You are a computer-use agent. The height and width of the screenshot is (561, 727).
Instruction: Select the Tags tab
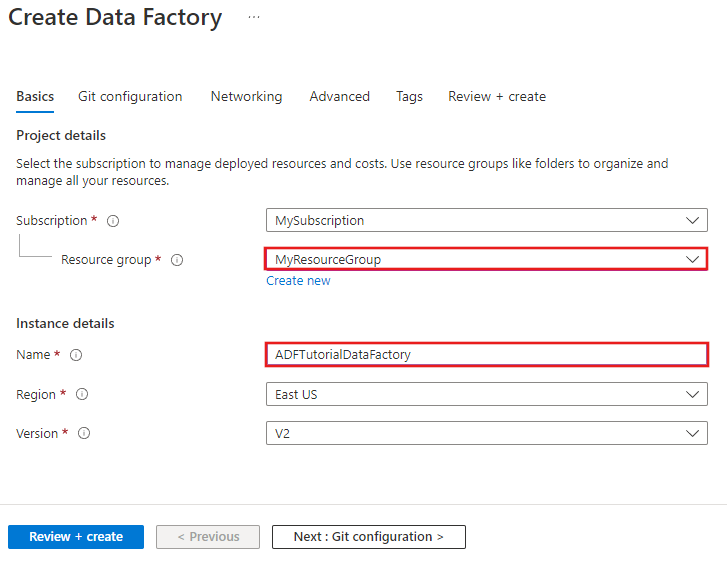pyautogui.click(x=409, y=97)
